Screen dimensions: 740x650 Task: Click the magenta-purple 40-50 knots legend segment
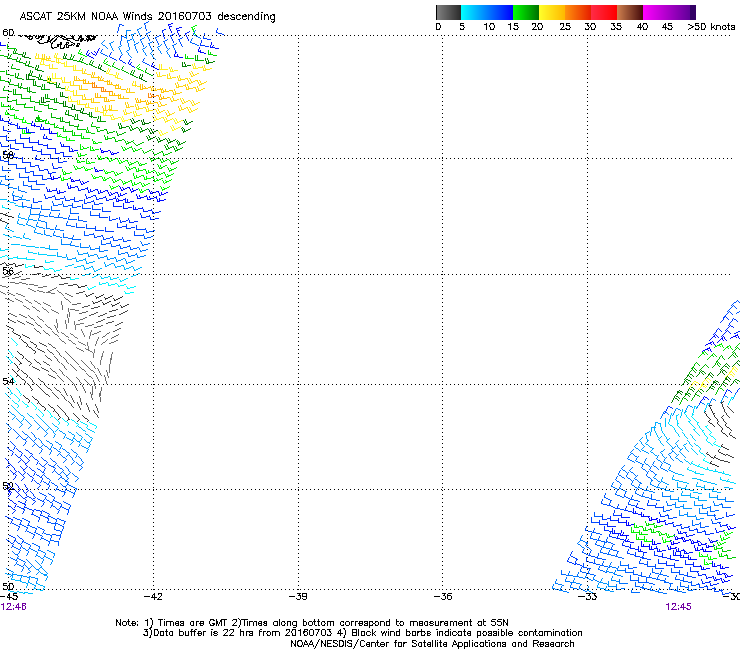[x=669, y=12]
